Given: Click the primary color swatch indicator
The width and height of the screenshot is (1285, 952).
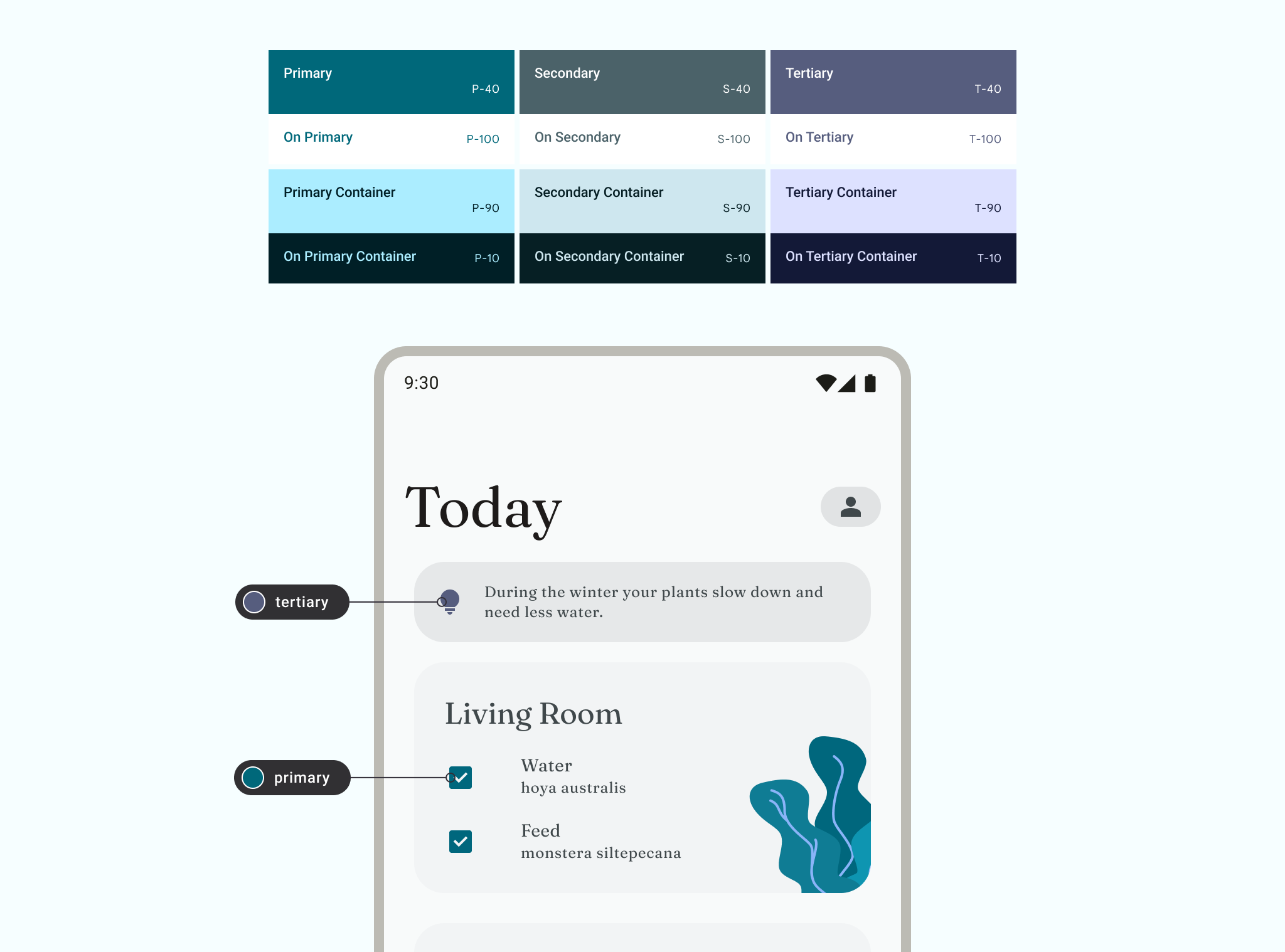Looking at the screenshot, I should click(x=253, y=778).
